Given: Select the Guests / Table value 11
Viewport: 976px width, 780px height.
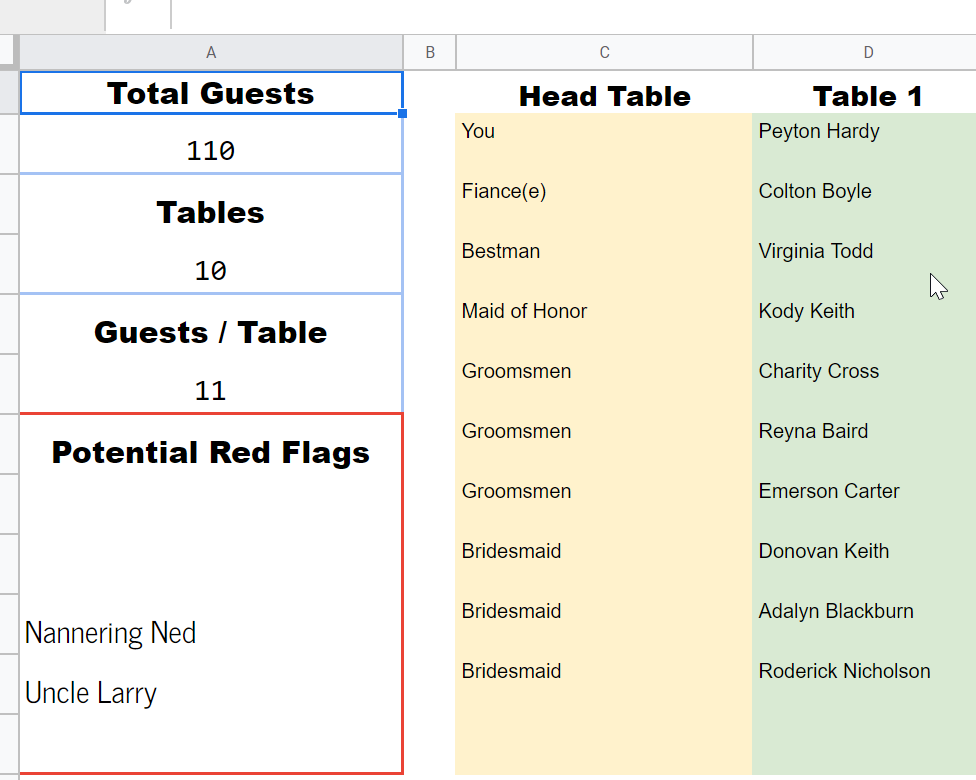Looking at the screenshot, I should 211,390.
